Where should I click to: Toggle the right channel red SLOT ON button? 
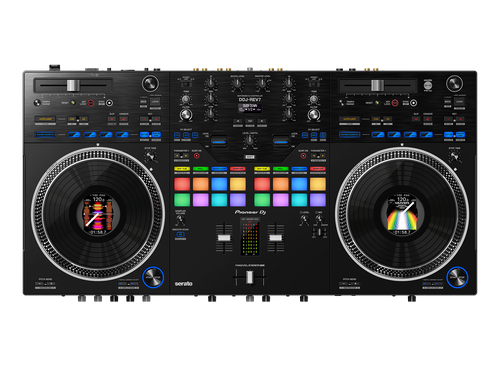tap(303, 156)
